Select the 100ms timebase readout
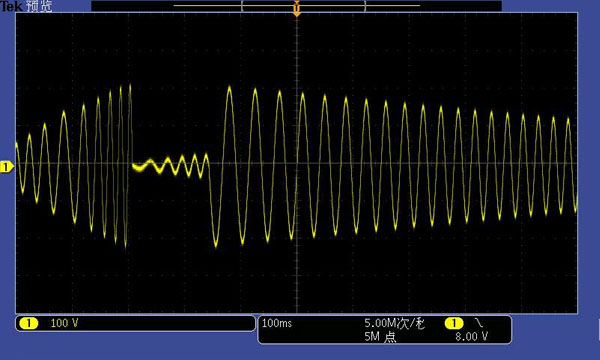Viewport: 600px width, 360px height. (277, 323)
